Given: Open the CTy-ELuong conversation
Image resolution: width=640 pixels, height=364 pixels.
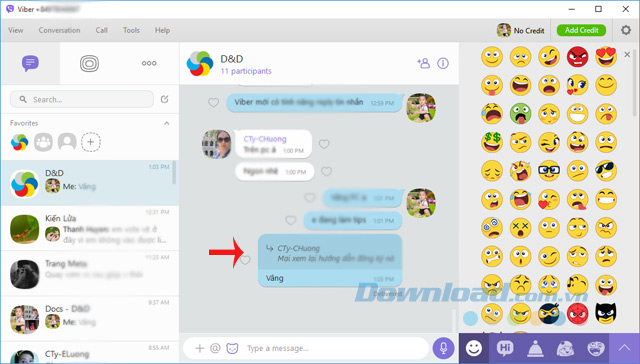Looking at the screenshot, I should point(89,353).
